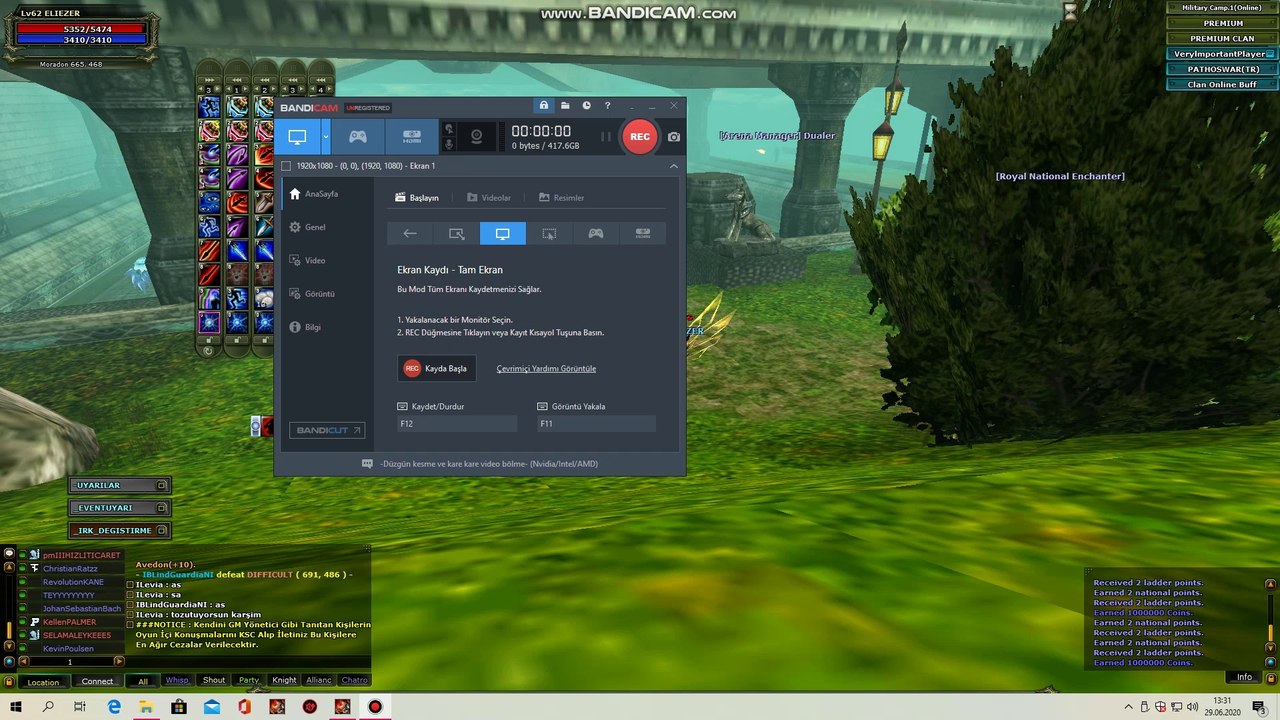Select Bandicam screen recording mode button
Image resolution: width=1280 pixels, height=720 pixels.
(x=297, y=137)
